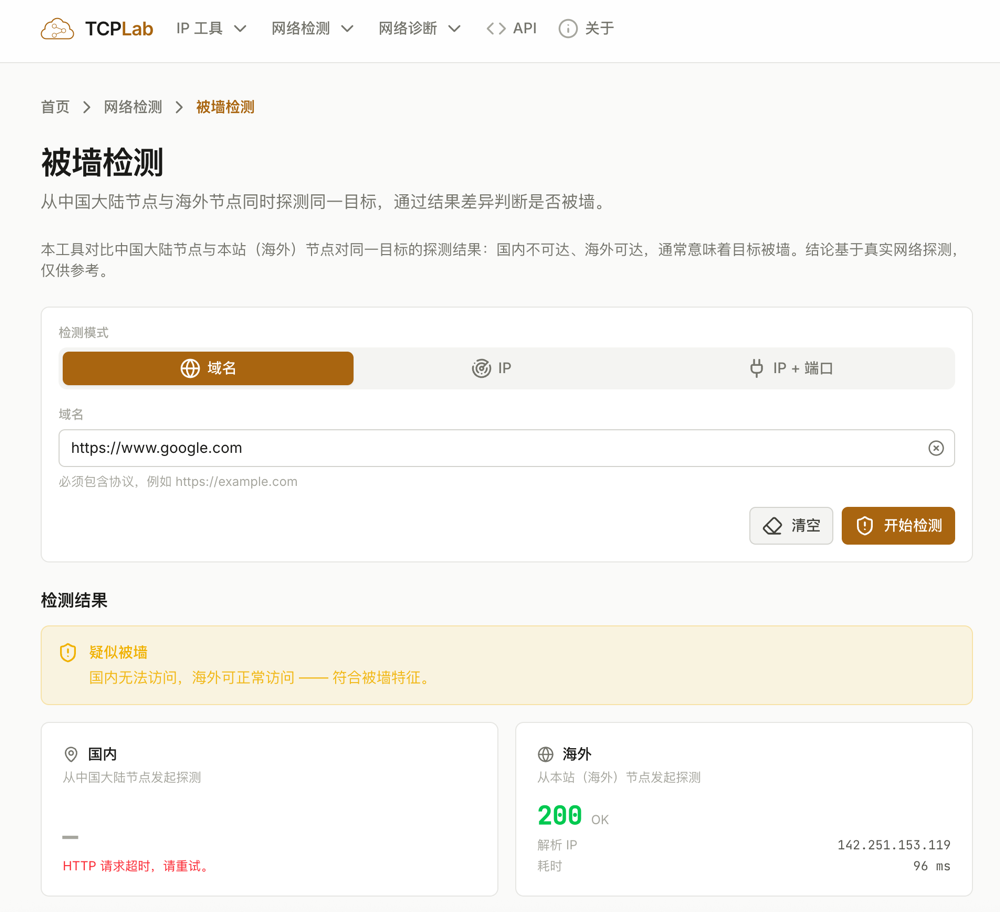Click the 开始检测 button
Image resolution: width=1000 pixels, height=912 pixels.
[898, 526]
